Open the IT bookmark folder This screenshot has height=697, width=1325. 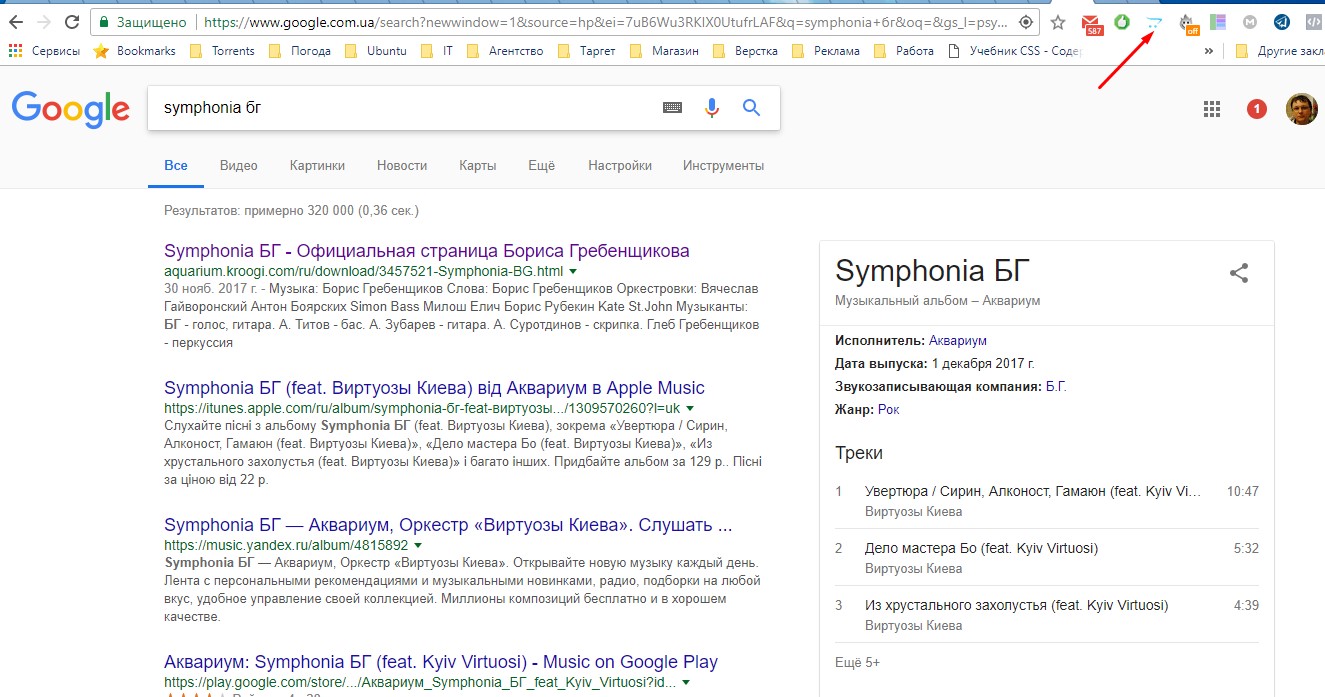[437, 51]
